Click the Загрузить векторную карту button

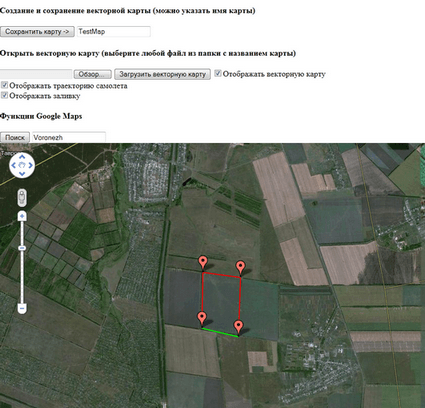tap(162, 74)
